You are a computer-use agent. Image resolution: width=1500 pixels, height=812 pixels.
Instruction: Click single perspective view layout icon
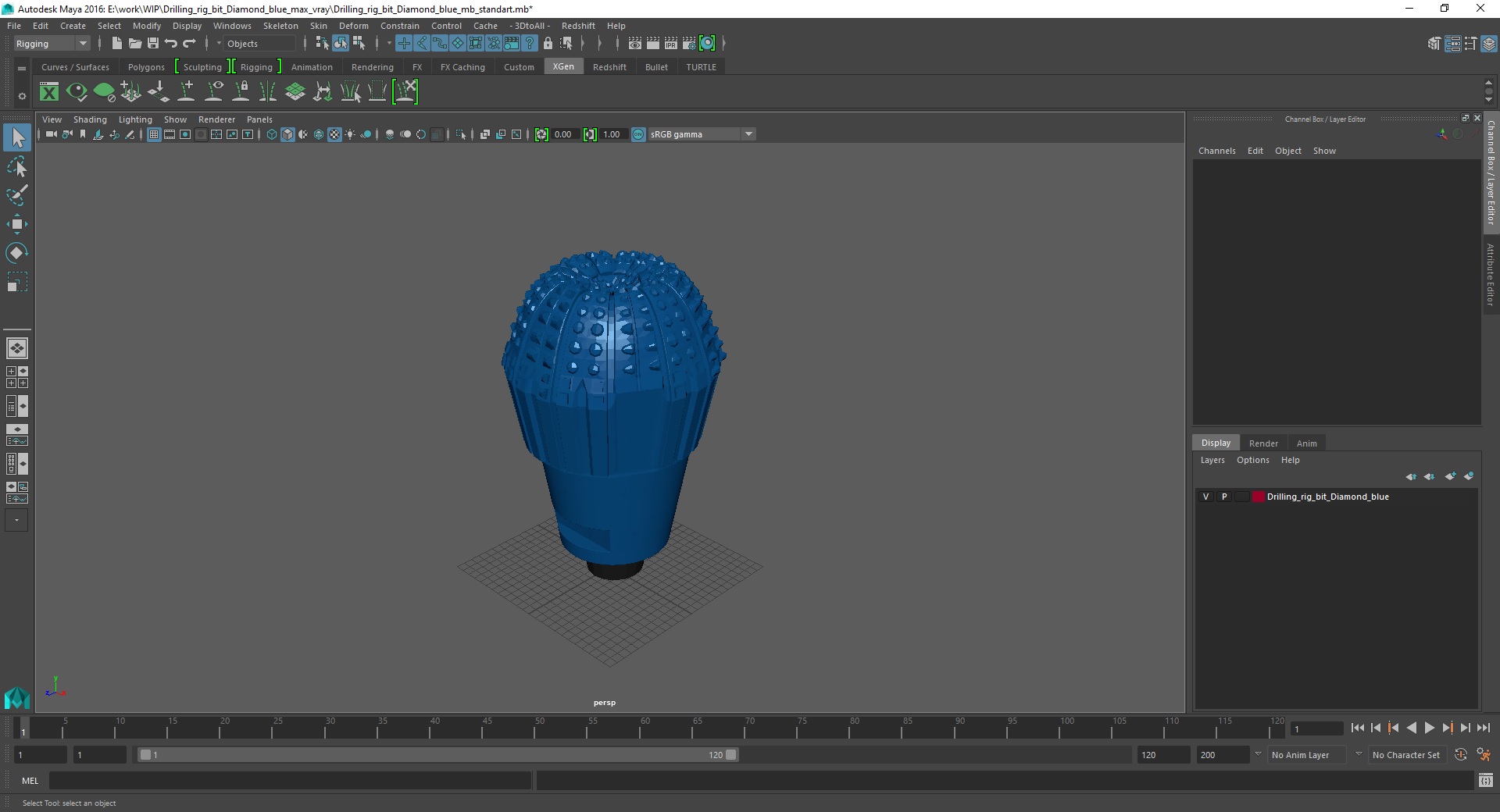(x=17, y=348)
